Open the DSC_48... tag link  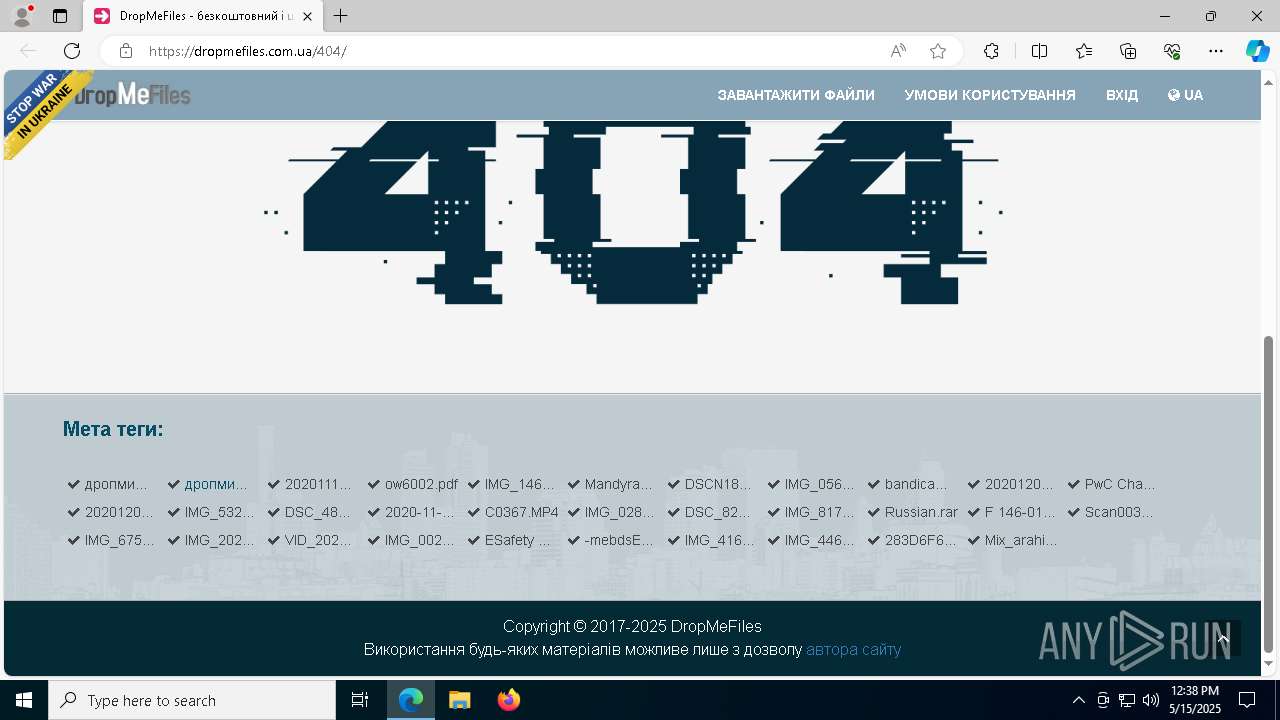(318, 512)
